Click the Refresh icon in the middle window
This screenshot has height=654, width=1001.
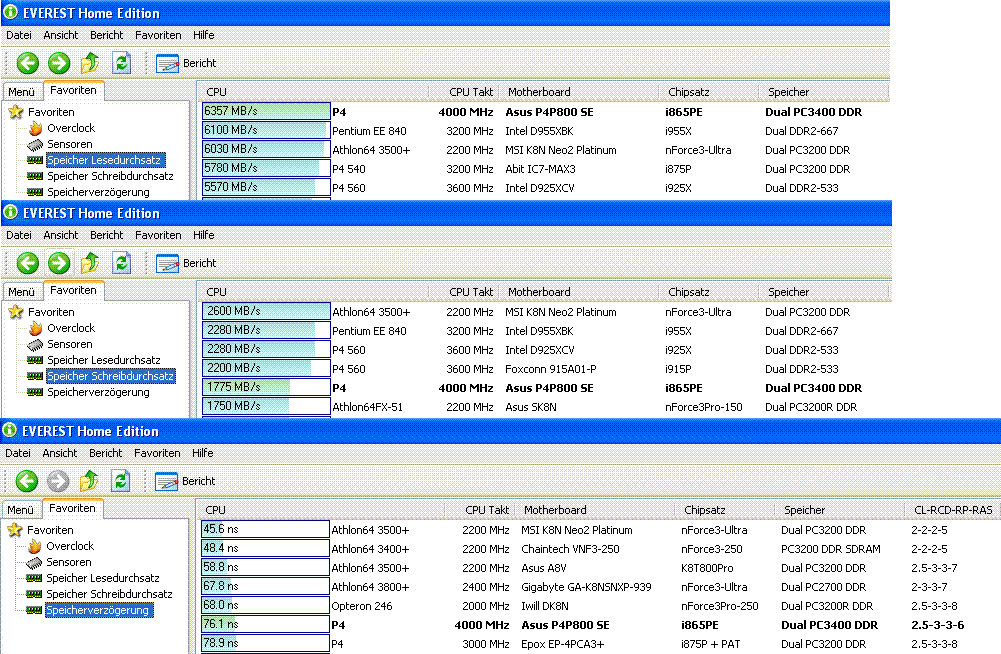point(121,262)
